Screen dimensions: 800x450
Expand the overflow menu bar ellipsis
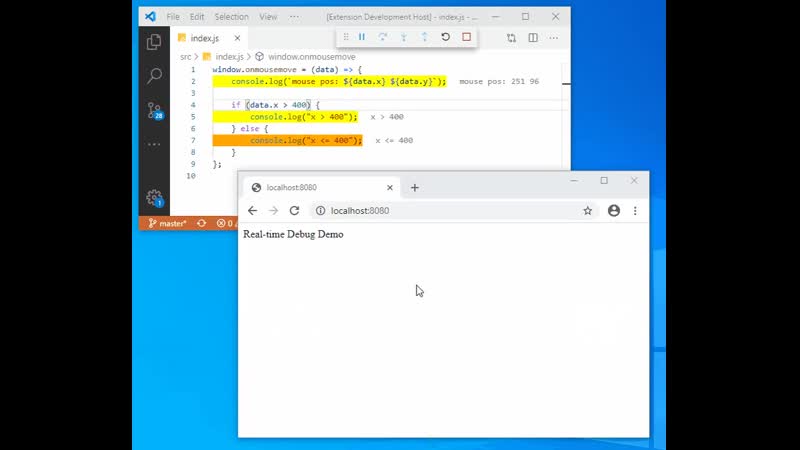(x=294, y=17)
